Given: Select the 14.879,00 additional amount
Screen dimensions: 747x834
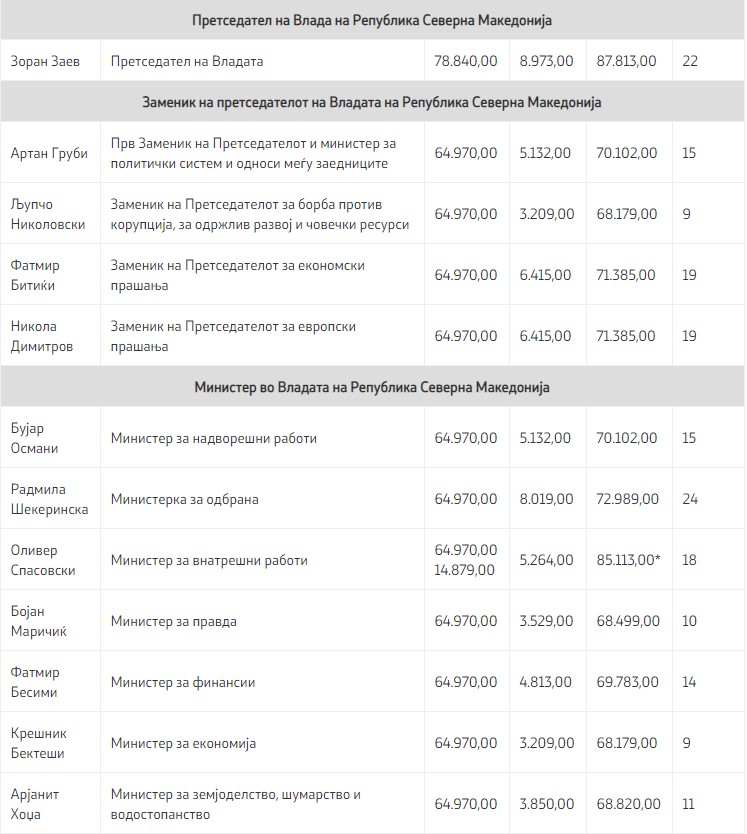Looking at the screenshot, I should [x=466, y=570].
